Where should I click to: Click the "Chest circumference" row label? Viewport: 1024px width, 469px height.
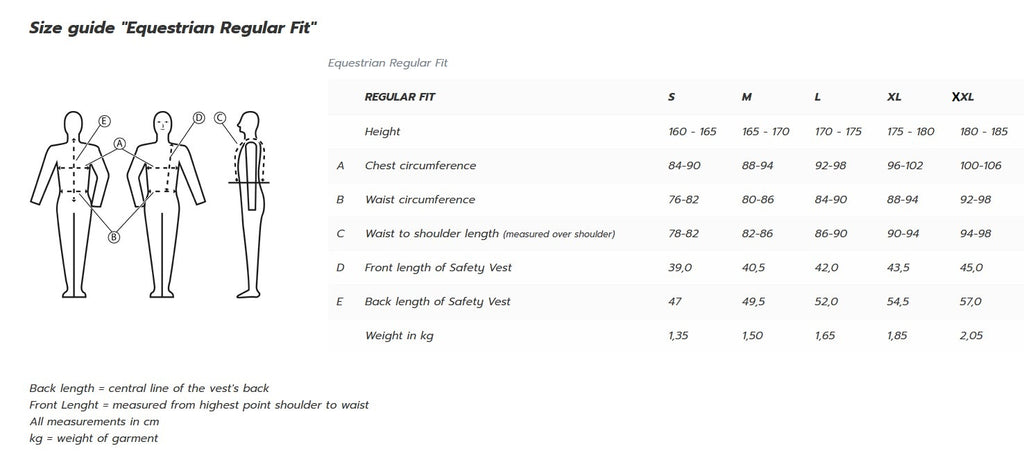click(x=420, y=165)
